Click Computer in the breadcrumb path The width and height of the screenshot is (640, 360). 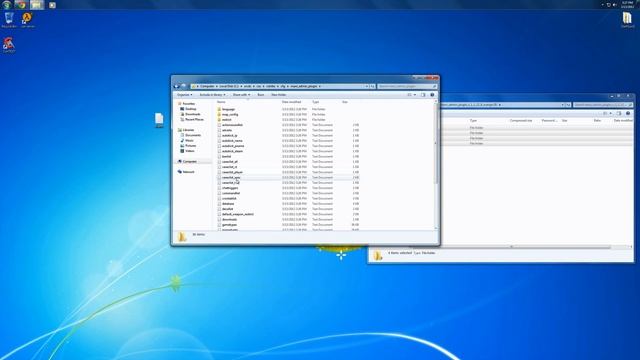point(207,87)
